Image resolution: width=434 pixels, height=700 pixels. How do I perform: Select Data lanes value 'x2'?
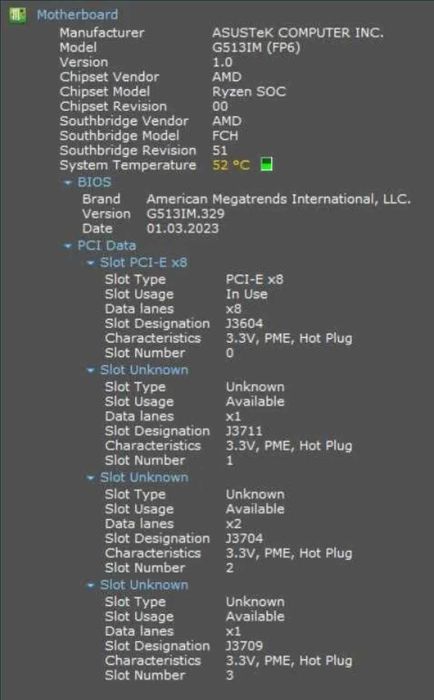click(x=234, y=524)
